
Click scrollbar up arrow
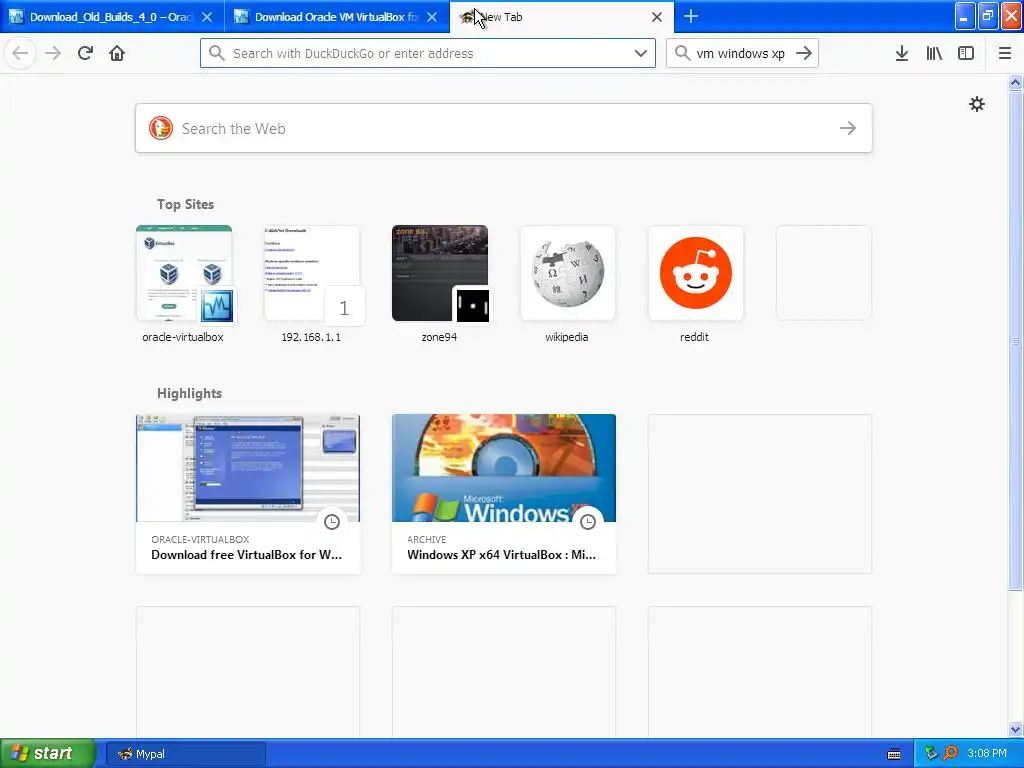point(1016,82)
